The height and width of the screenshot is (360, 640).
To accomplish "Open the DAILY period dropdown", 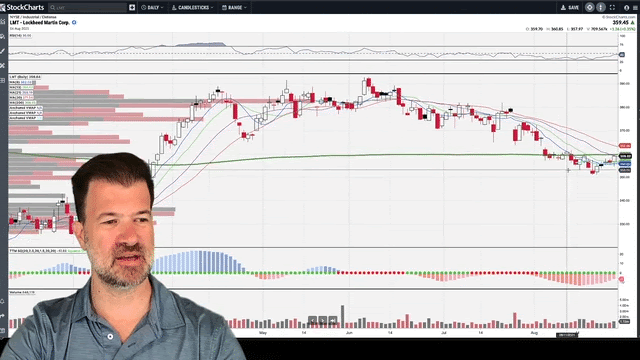I will coord(152,7).
